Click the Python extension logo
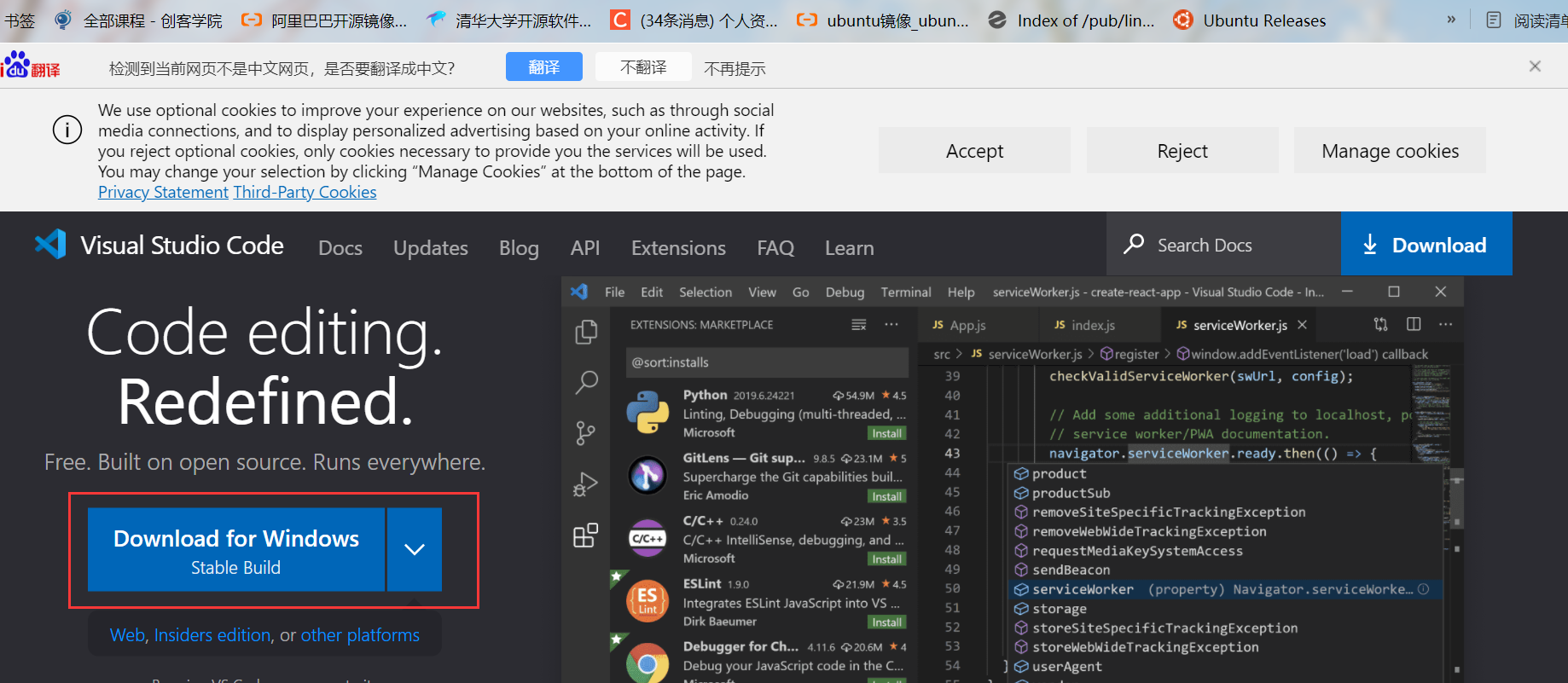 [648, 413]
